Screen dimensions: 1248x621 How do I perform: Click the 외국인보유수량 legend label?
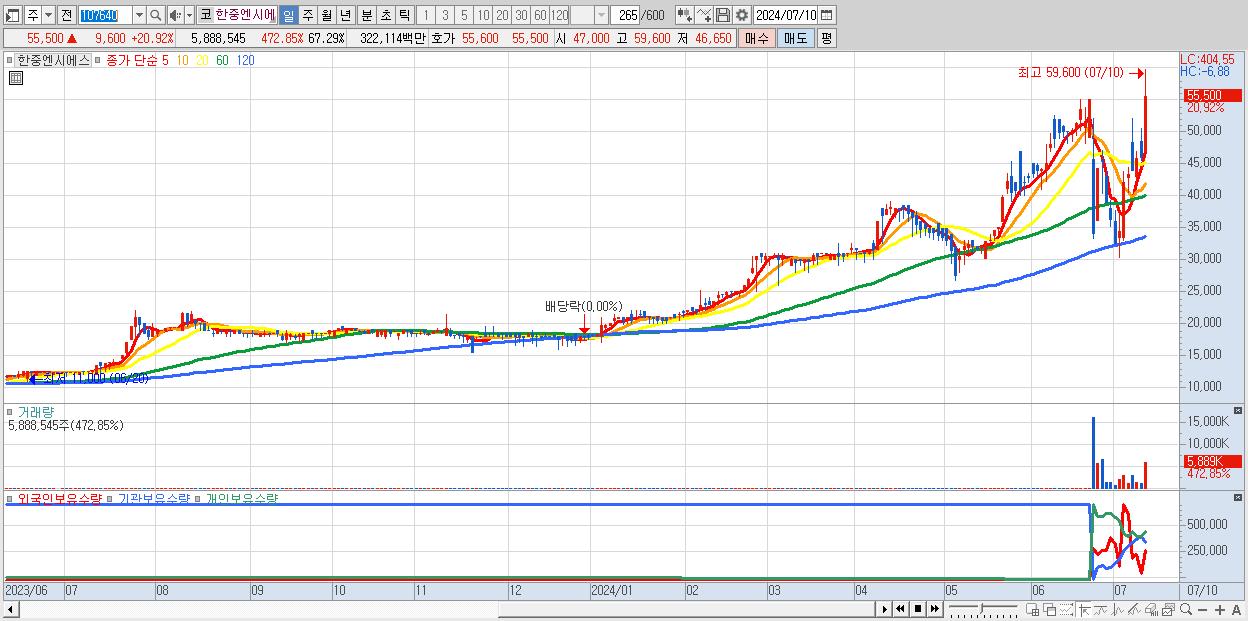click(x=59, y=497)
